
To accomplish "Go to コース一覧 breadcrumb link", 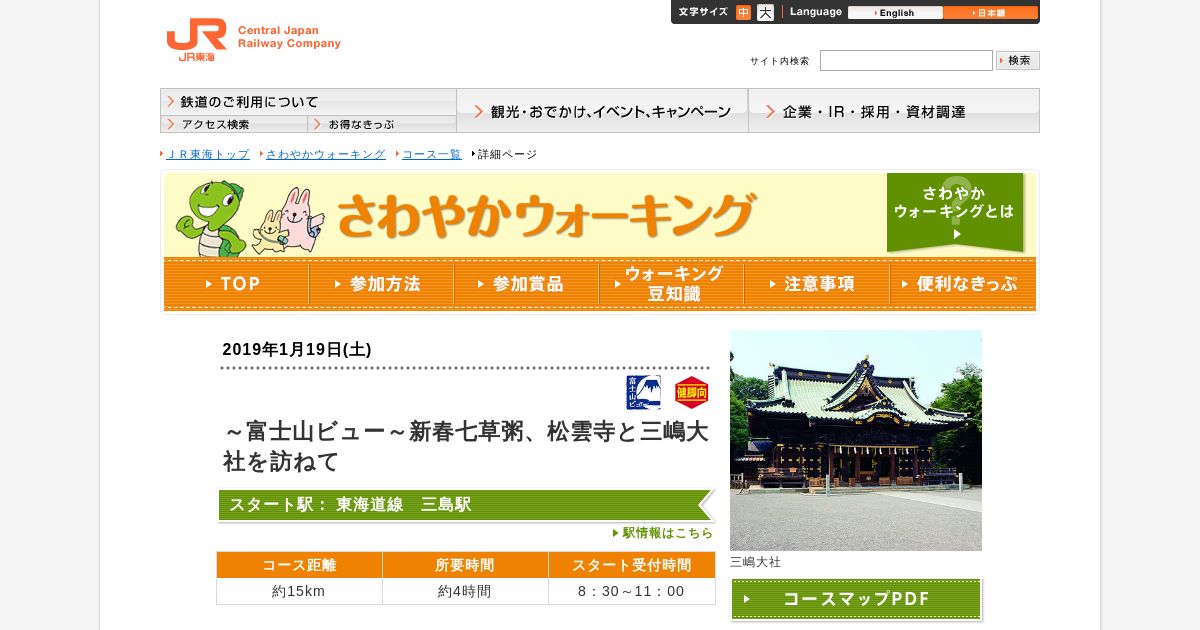I will (x=432, y=154).
